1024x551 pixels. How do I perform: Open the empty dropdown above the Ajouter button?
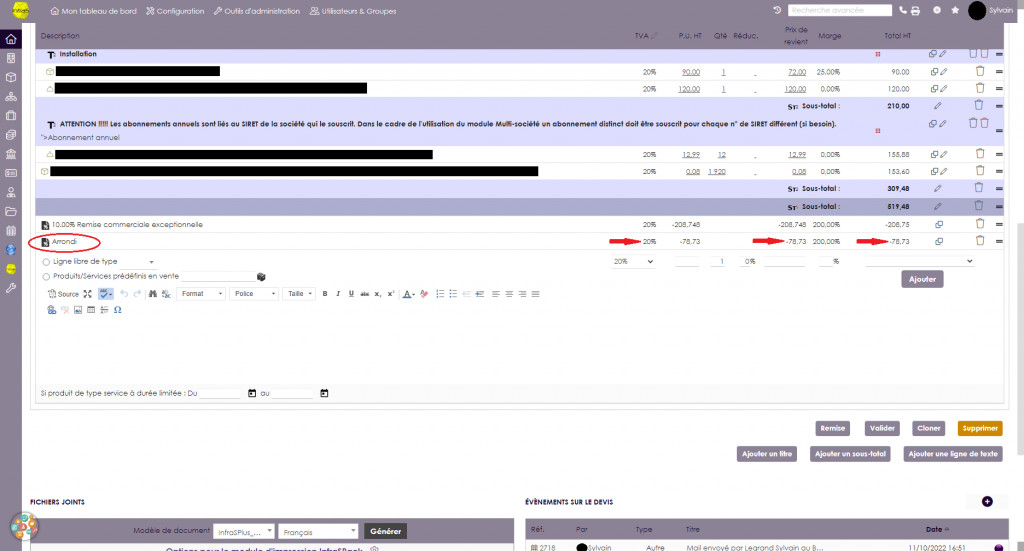[x=920, y=261]
